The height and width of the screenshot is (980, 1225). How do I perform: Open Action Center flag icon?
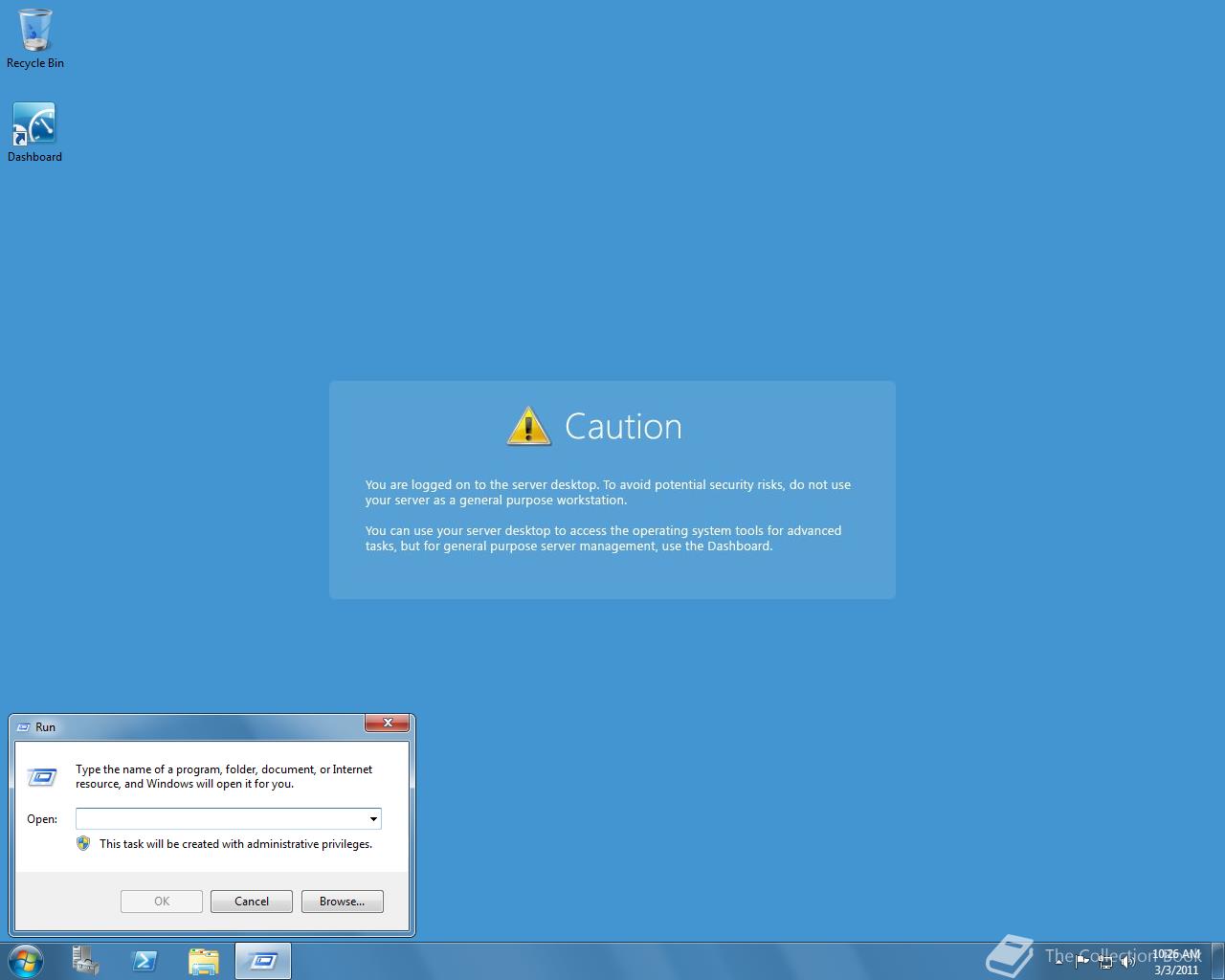coord(1081,962)
